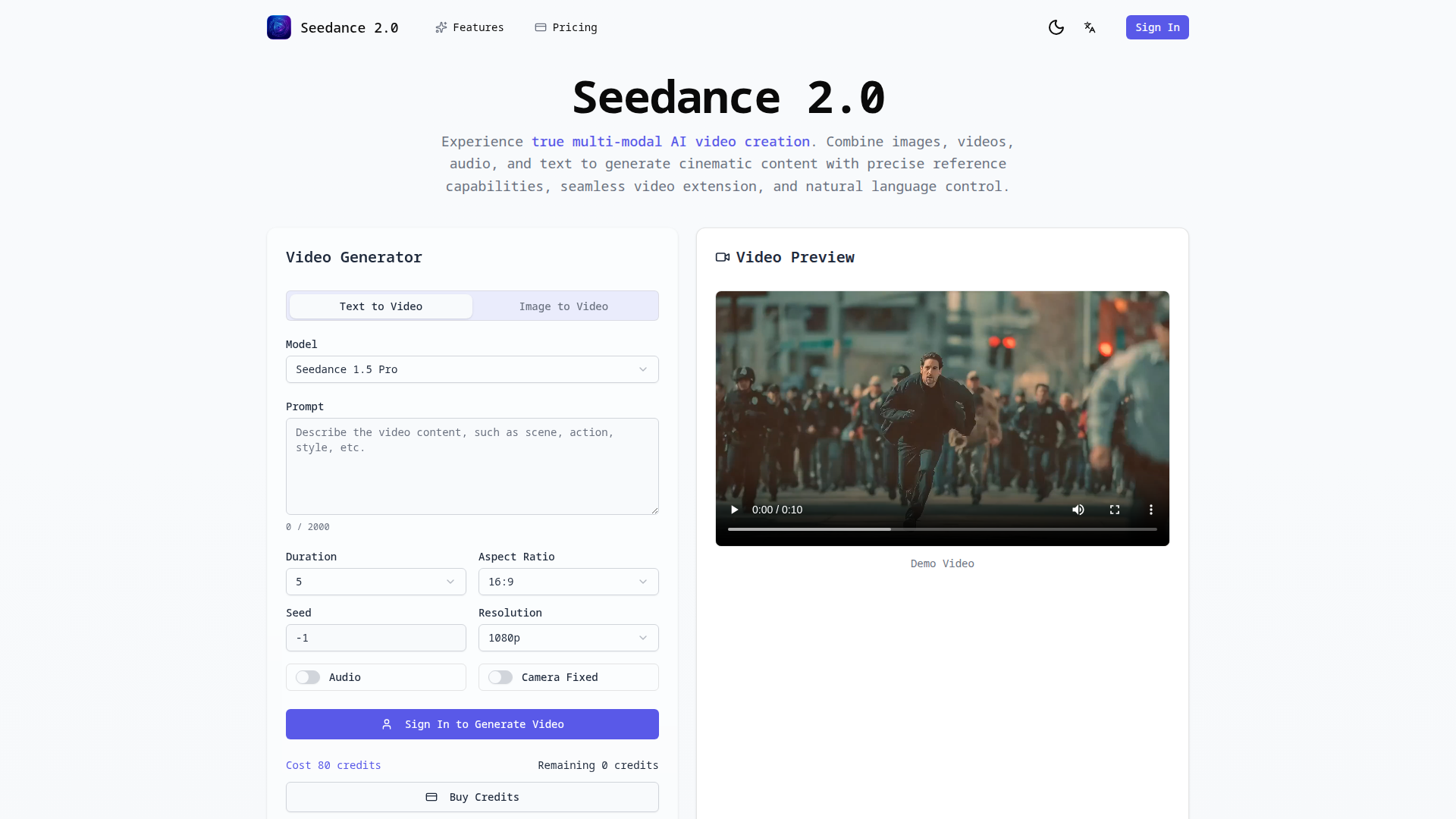Enable the Audio toggle
This screenshot has height=819, width=1456.
tap(308, 677)
